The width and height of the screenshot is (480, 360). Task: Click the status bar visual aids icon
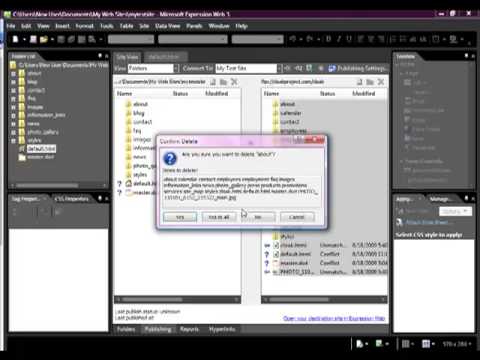pyautogui.click(x=379, y=343)
